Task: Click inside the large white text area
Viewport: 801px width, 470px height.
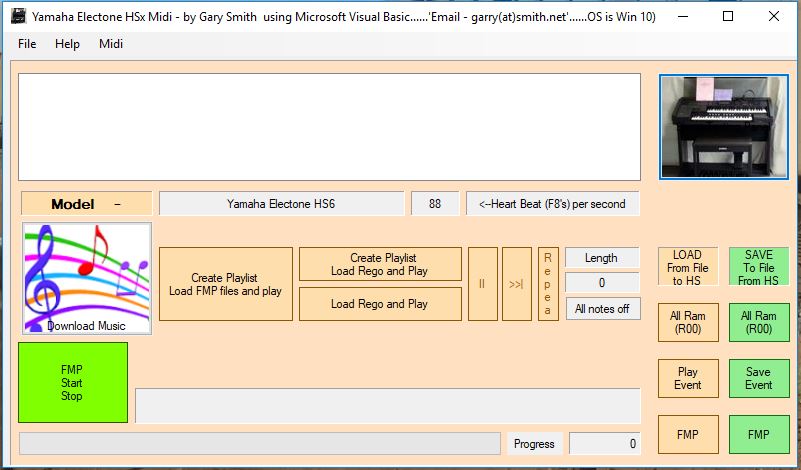Action: pyautogui.click(x=330, y=126)
